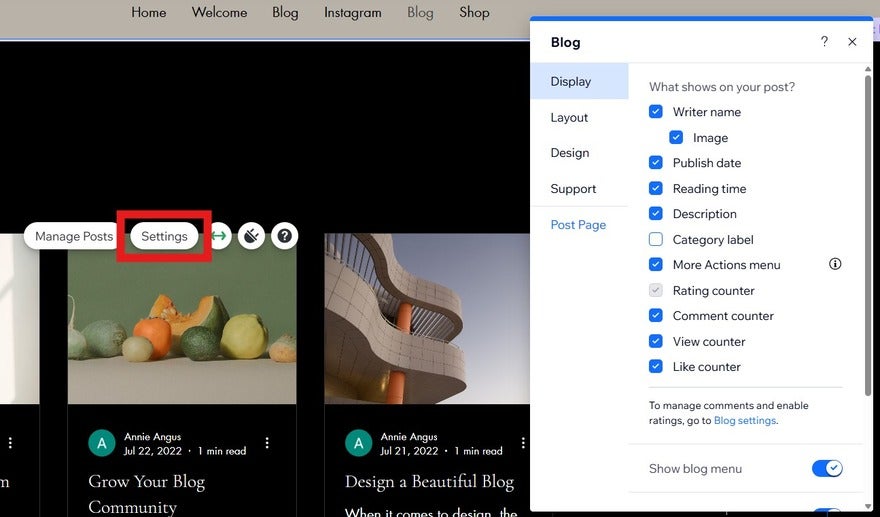Open the Instagram page in site navigation
This screenshot has height=517, width=880.
[x=352, y=13]
